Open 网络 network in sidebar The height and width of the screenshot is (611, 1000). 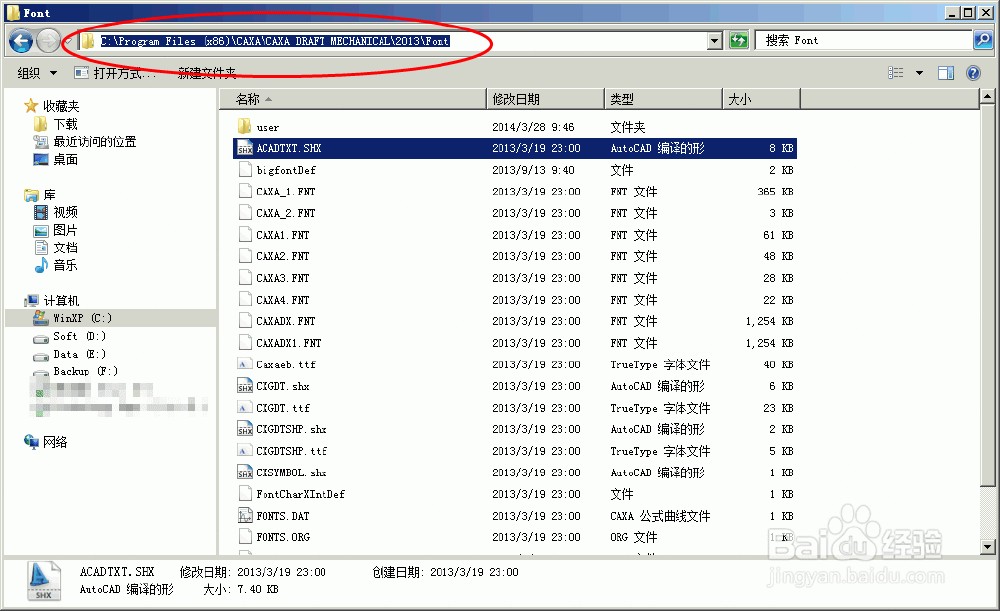click(x=45, y=442)
